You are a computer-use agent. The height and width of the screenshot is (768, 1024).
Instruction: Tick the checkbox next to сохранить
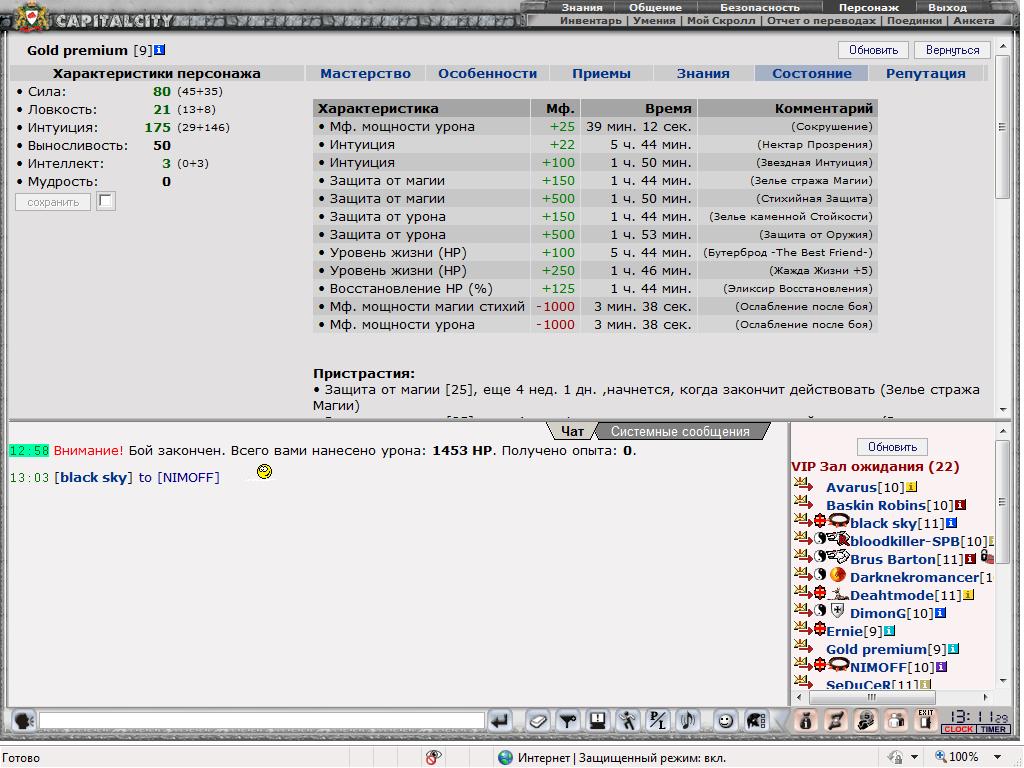pos(106,201)
